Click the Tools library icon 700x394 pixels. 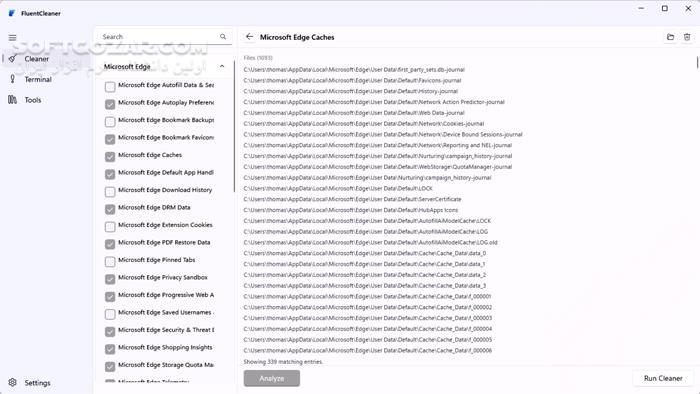[x=12, y=100]
